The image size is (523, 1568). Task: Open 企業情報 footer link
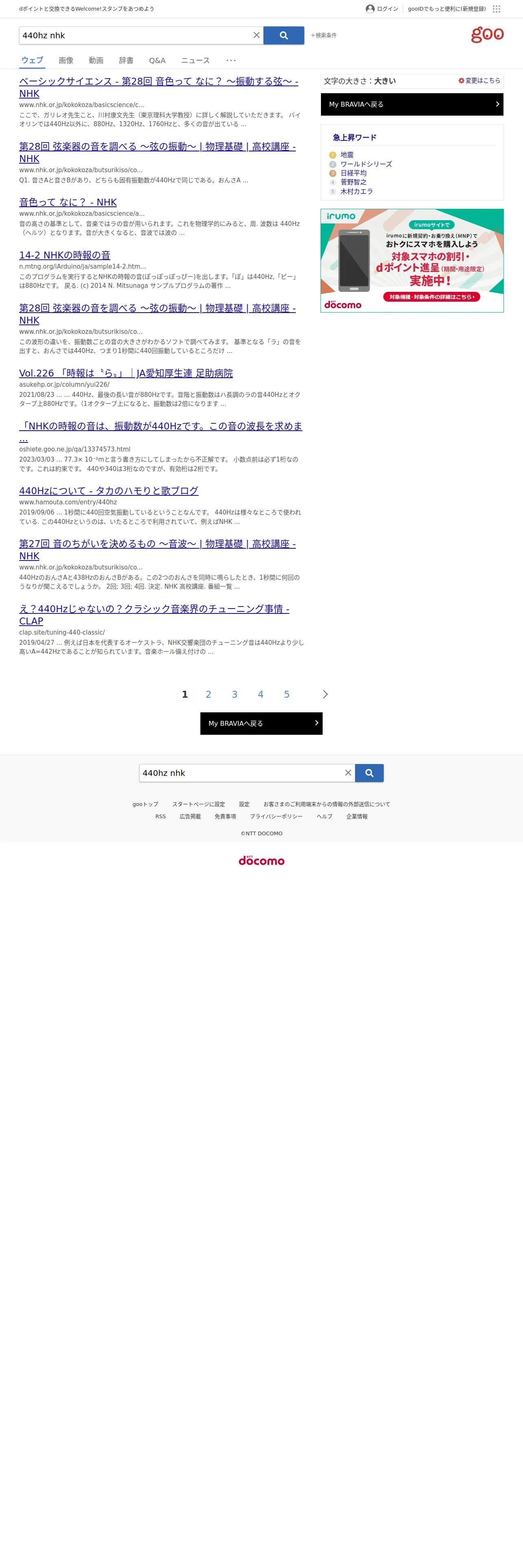coord(357,816)
